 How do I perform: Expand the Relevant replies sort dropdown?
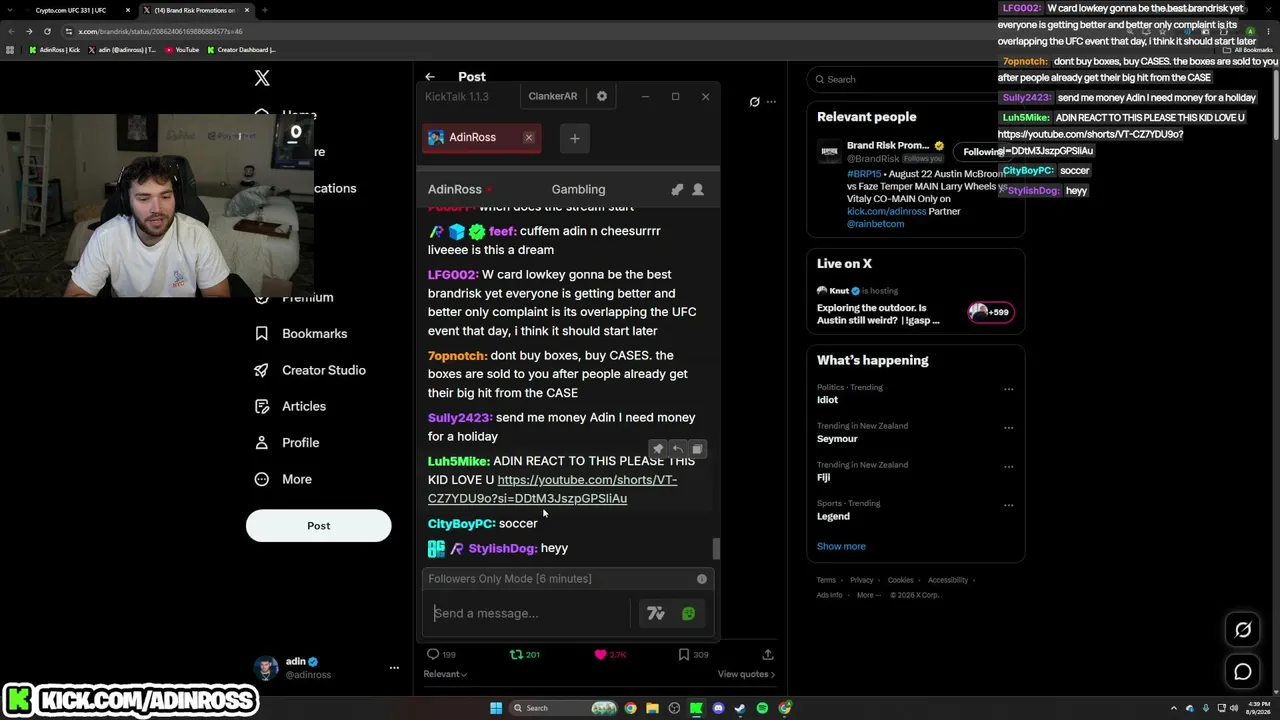(x=445, y=674)
